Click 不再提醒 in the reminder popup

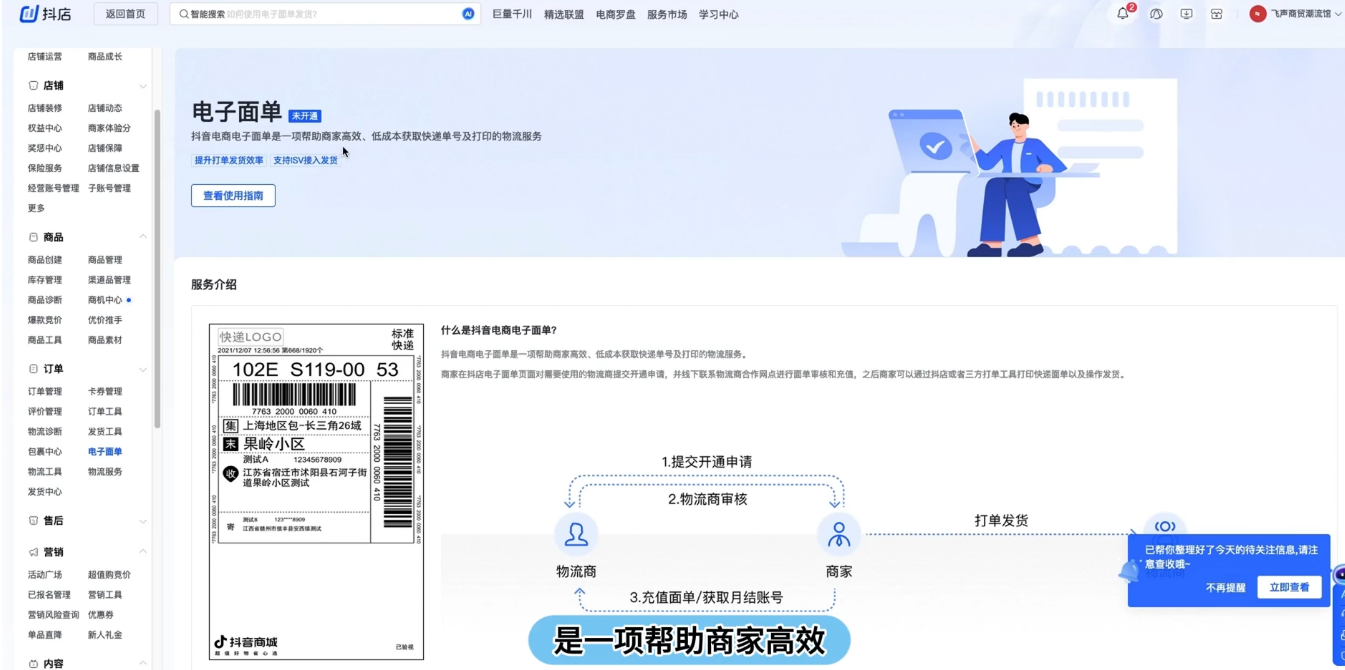point(1225,588)
